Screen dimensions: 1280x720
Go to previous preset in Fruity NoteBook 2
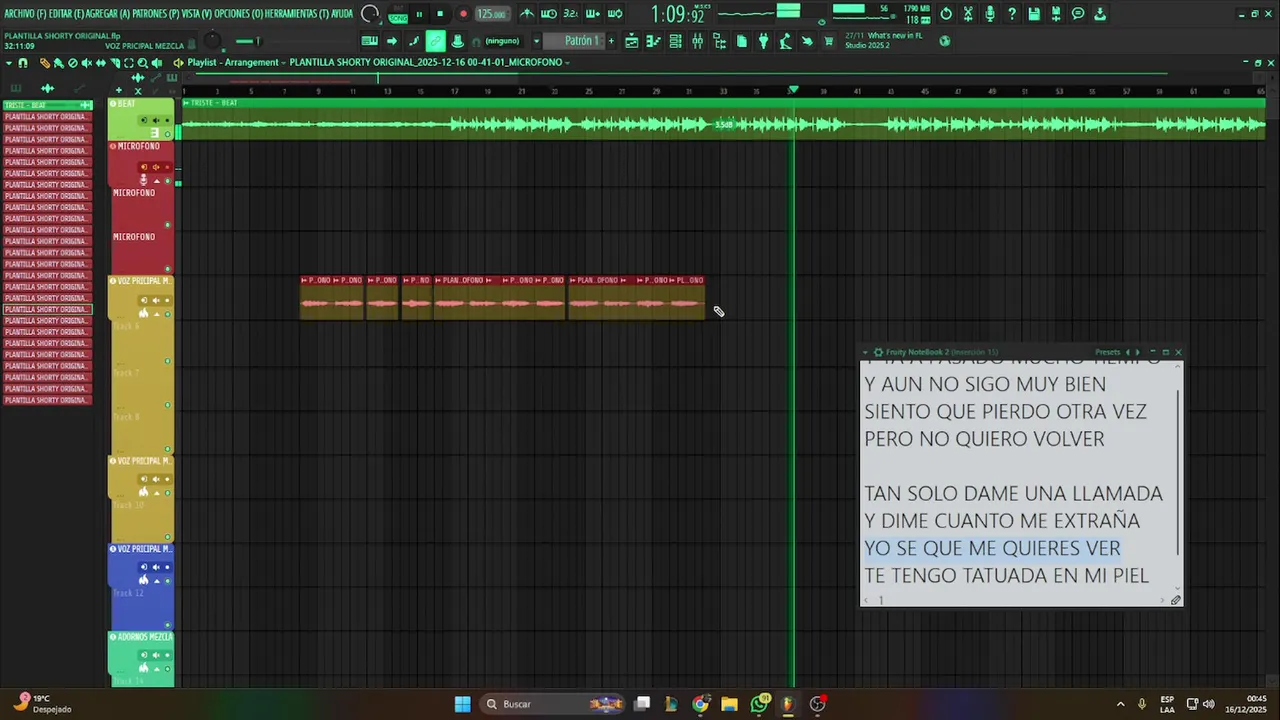point(1128,352)
